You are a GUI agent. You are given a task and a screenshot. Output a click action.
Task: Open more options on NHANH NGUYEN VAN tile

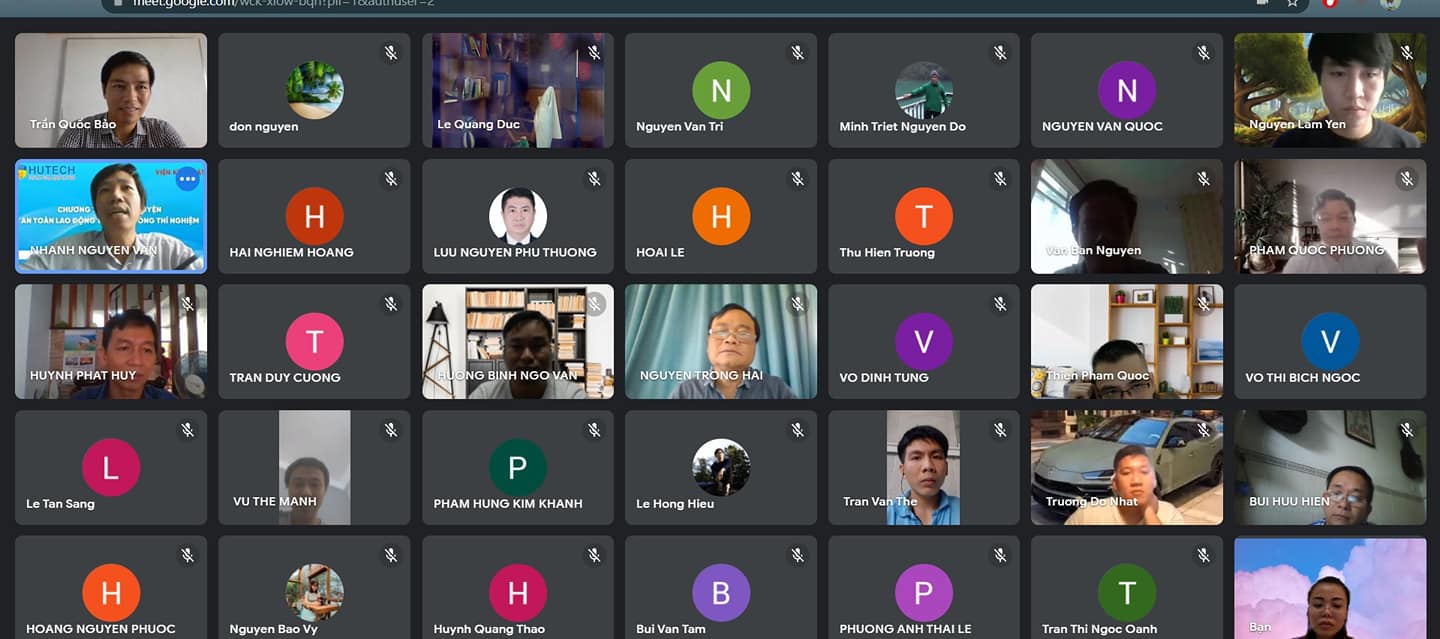coord(187,179)
